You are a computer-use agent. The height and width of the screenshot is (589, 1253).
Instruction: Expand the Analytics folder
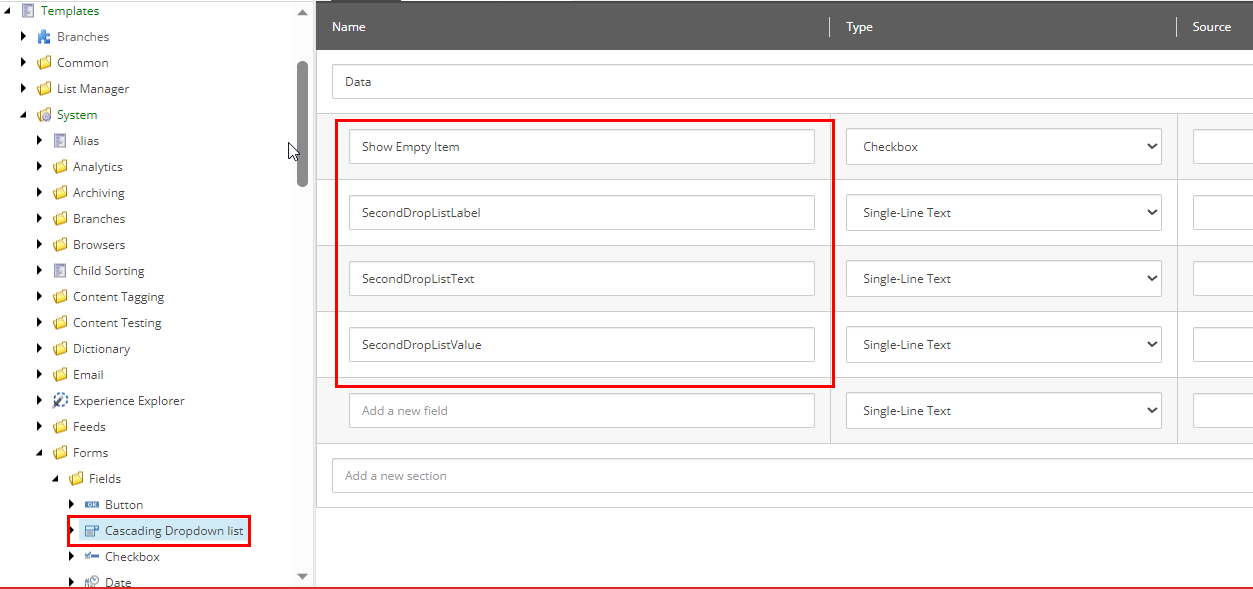(39, 167)
